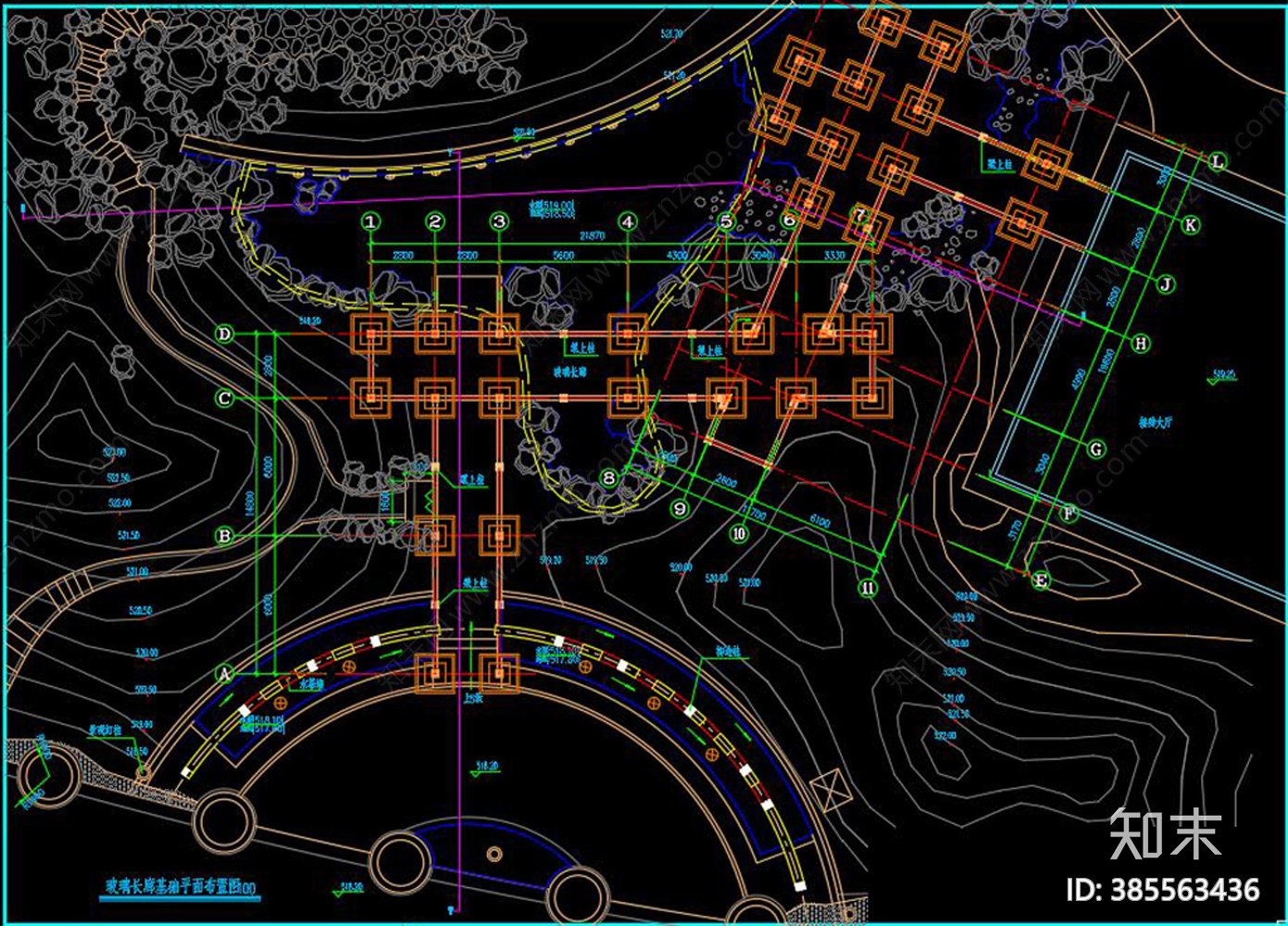Click the 5600 dimension between axes 3 and 4
1288x926 pixels.
point(563,255)
